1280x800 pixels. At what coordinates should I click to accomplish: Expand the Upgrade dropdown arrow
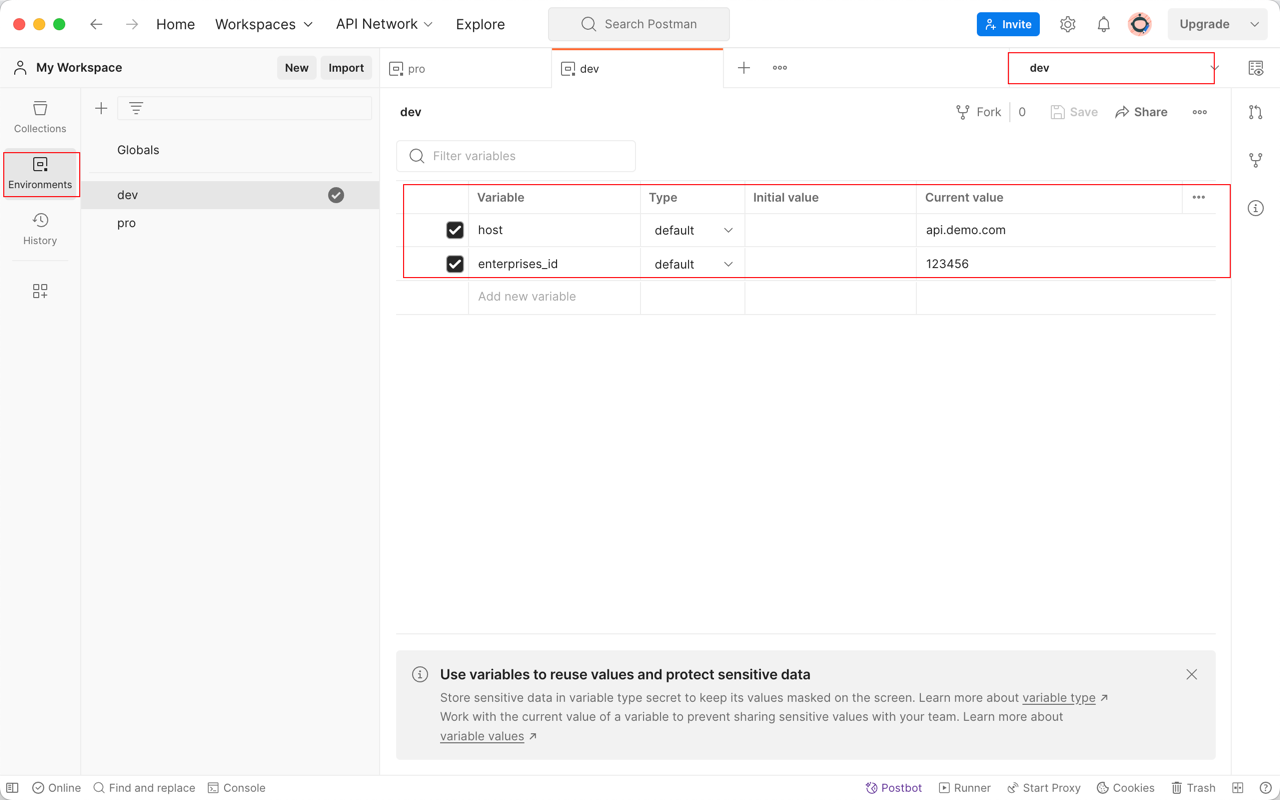1255,24
